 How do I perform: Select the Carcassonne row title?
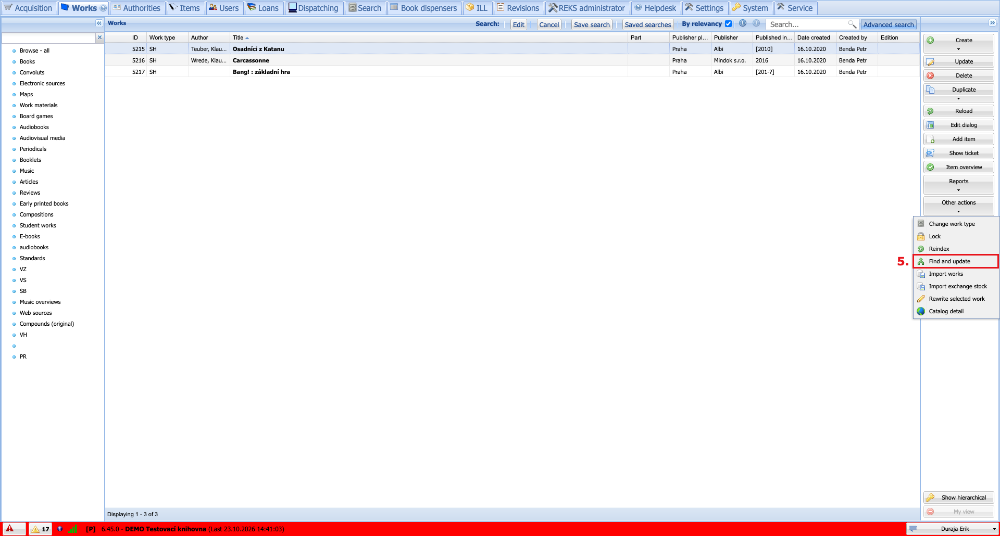(x=251, y=60)
